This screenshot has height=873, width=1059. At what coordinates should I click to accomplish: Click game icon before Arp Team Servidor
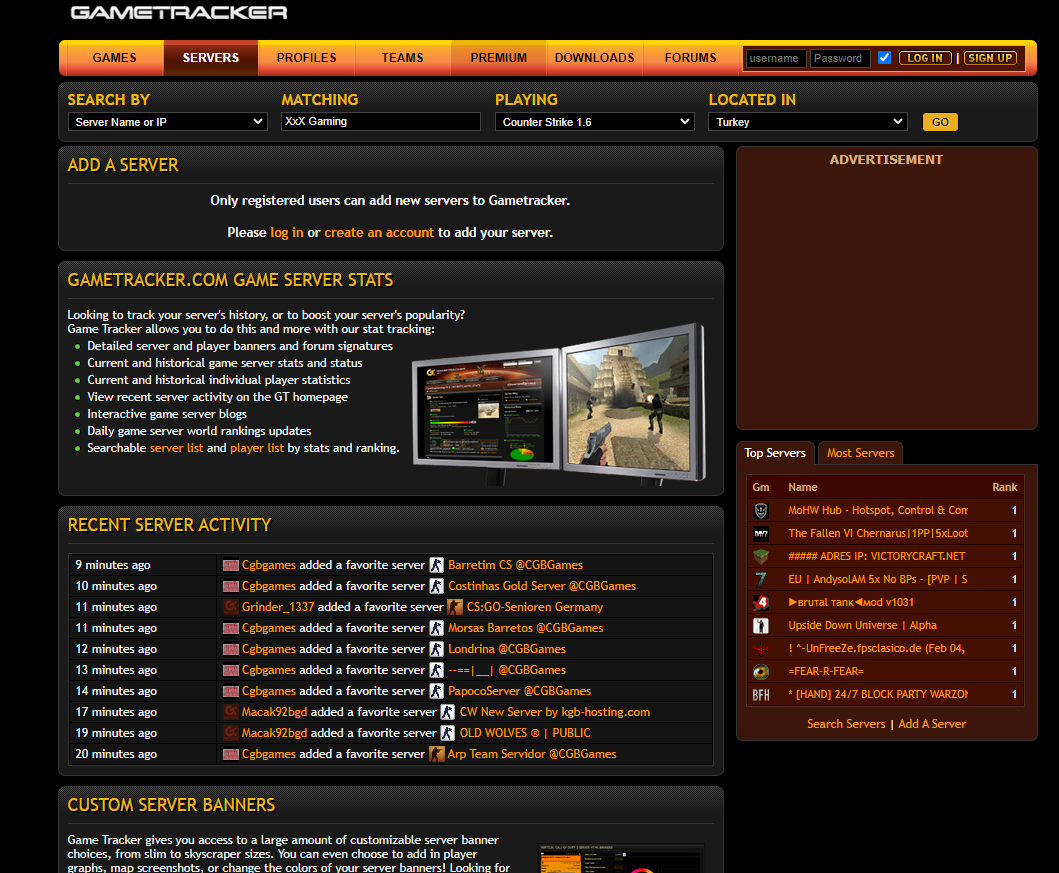[437, 753]
